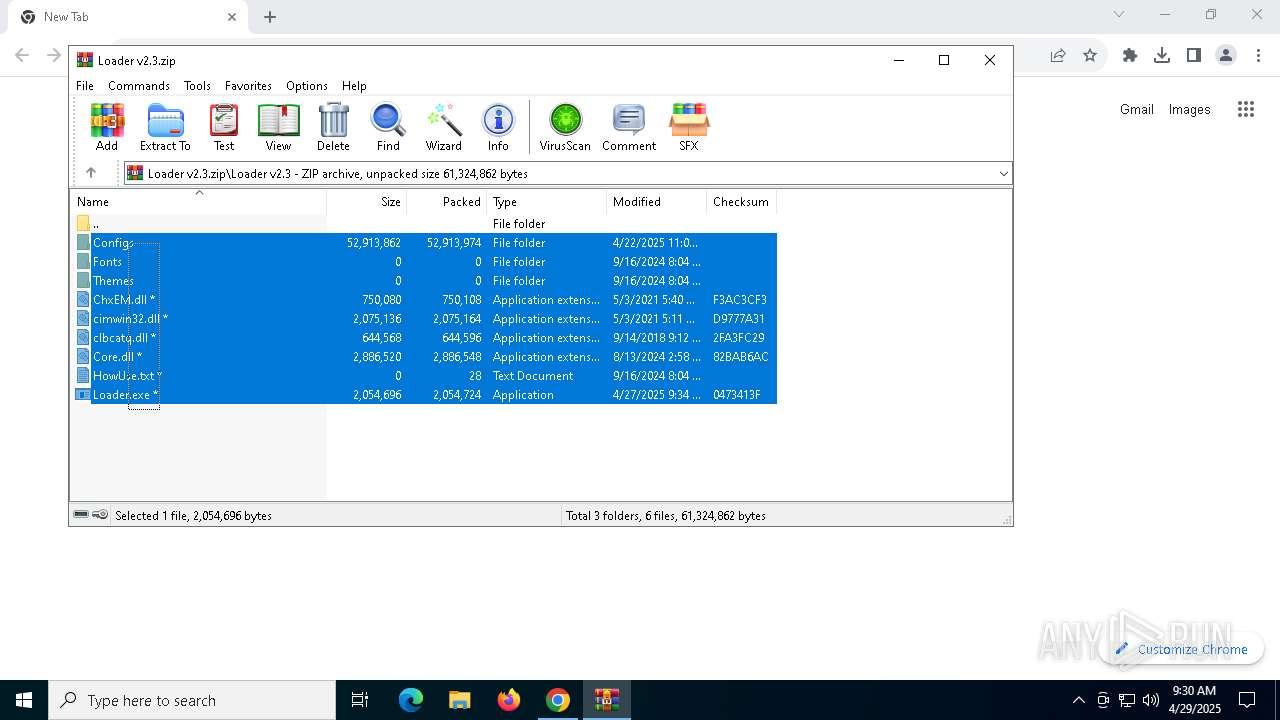Share this page icon in Chrome
The image size is (1280, 720).
pyautogui.click(x=1058, y=56)
